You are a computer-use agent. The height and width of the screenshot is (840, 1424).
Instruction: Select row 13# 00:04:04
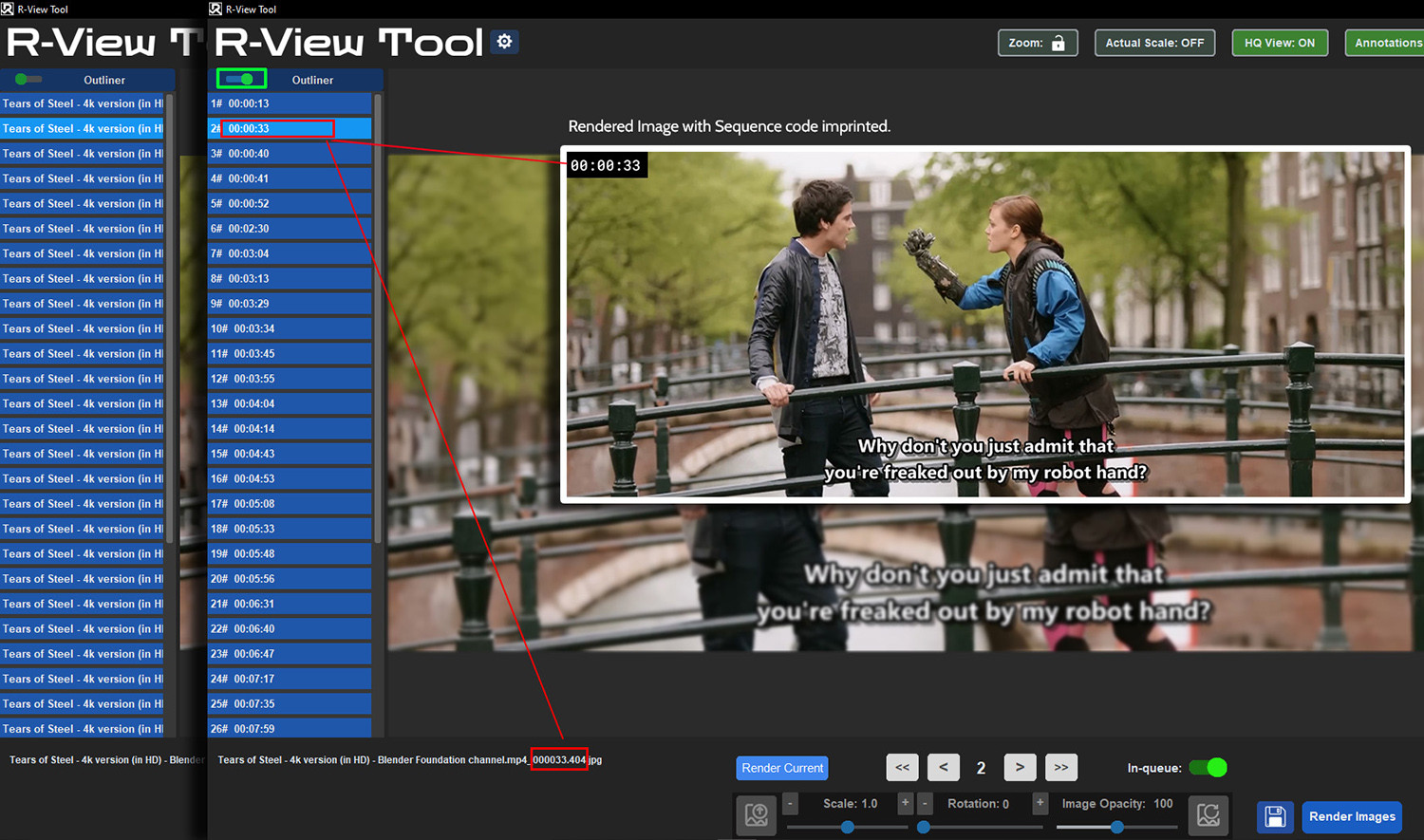290,403
